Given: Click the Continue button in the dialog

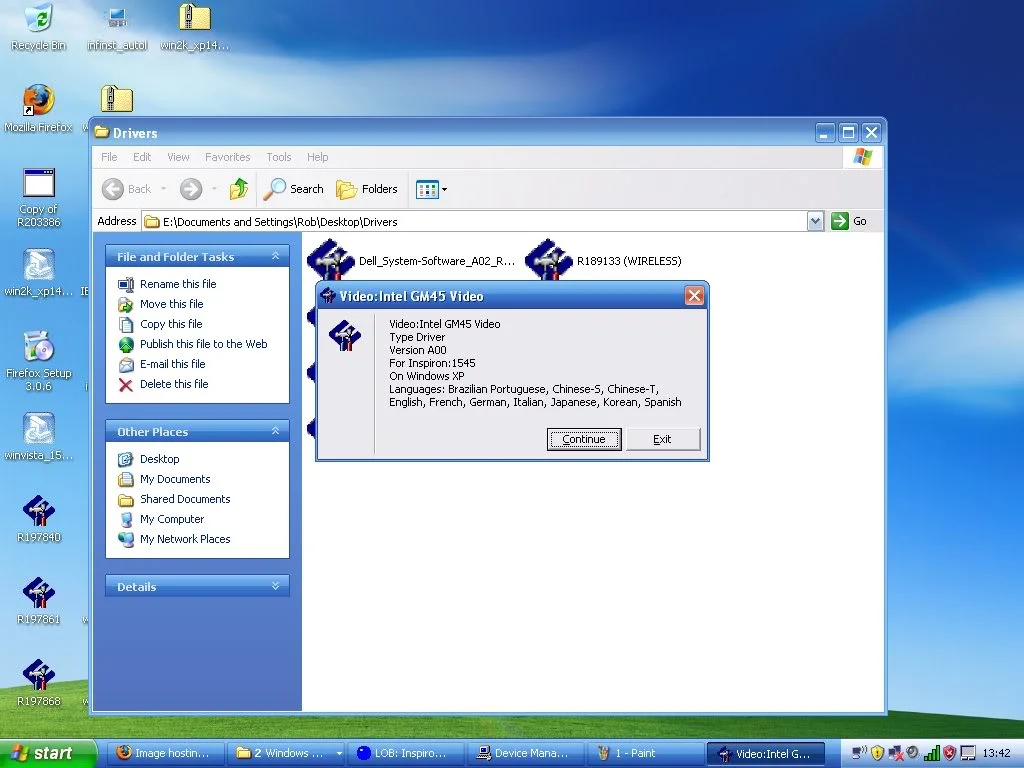Looking at the screenshot, I should [584, 439].
